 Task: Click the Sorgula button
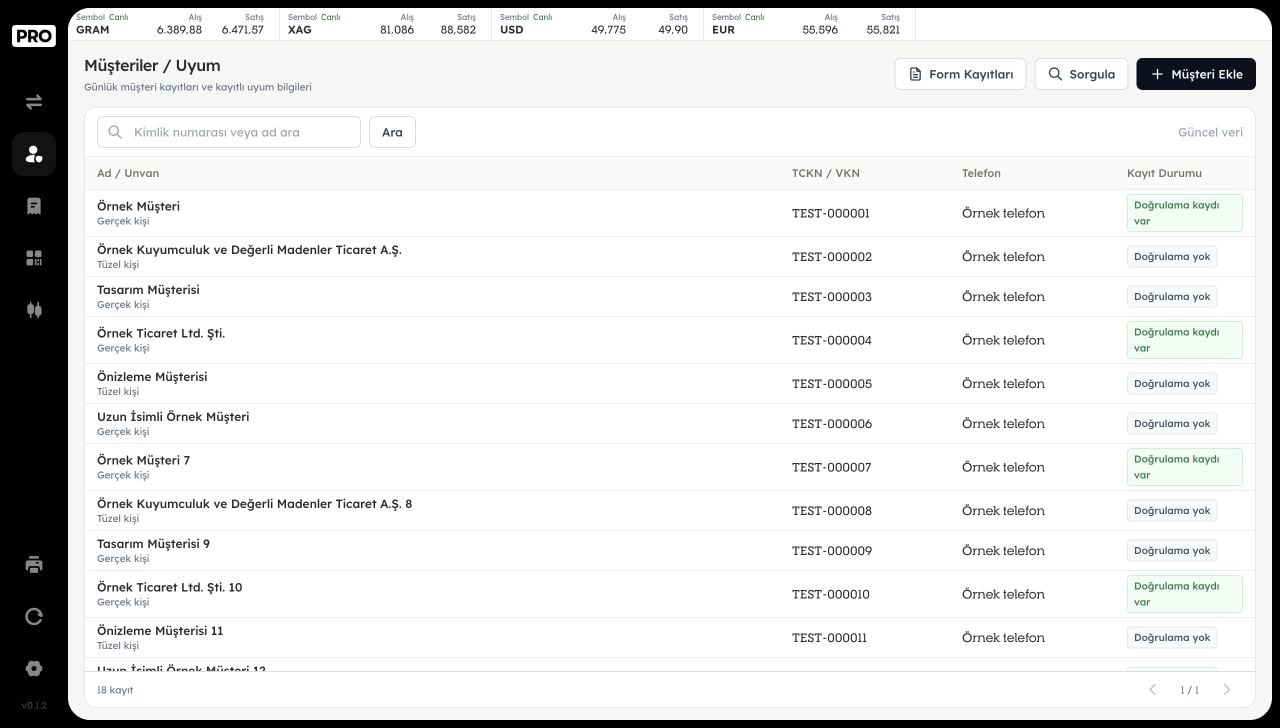1081,74
